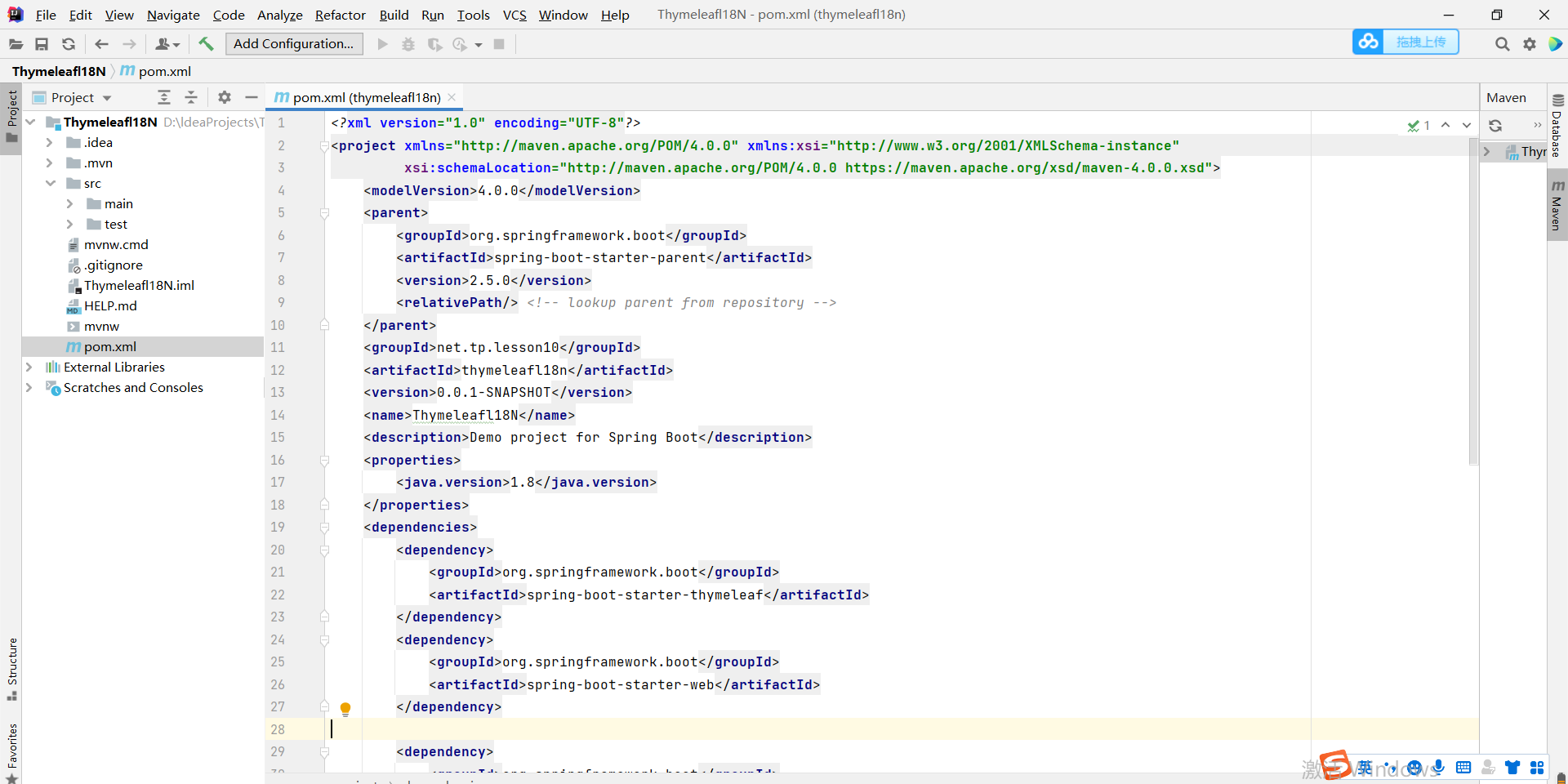Screen dimensions: 1568x784
Task: Collapse the Thymeleafl18N root tree node
Action: pos(30,122)
